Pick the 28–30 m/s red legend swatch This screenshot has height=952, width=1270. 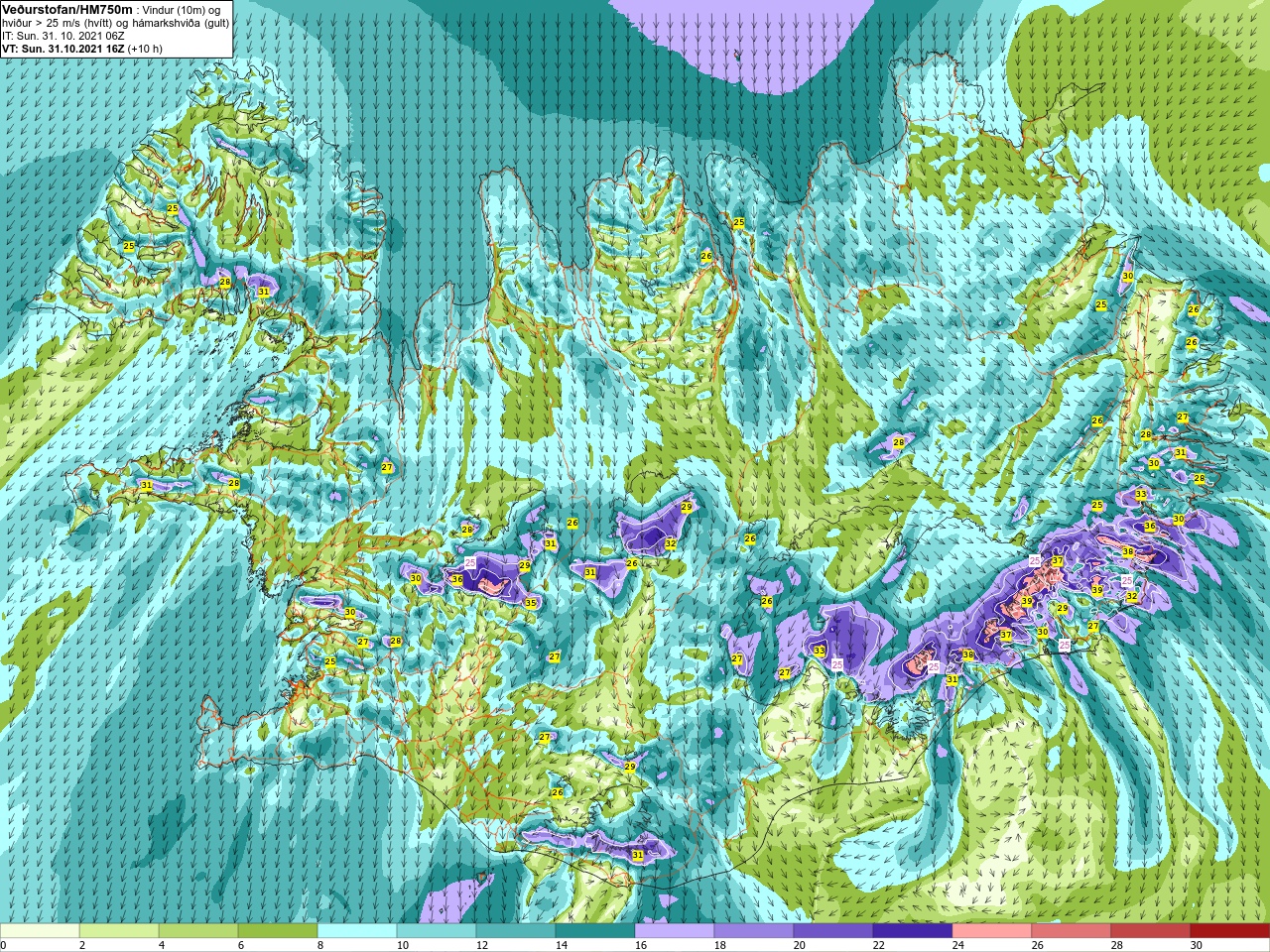pos(1151,931)
